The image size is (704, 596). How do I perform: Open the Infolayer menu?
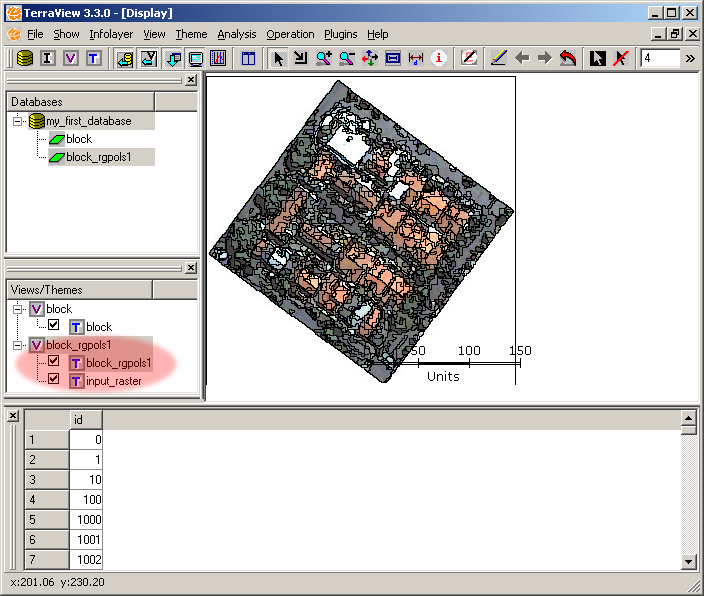(x=110, y=34)
